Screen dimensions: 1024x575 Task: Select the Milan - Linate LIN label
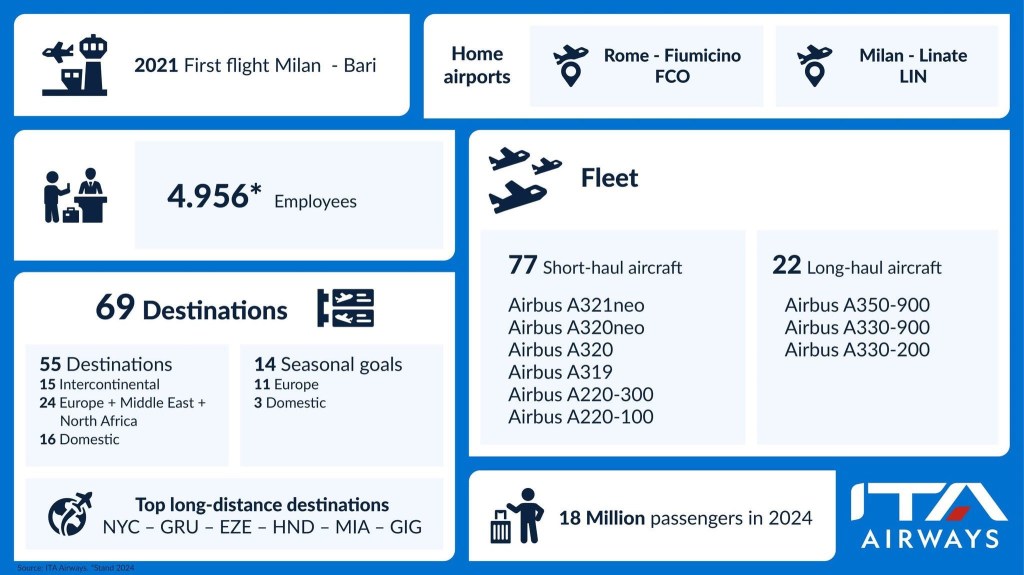[913, 66]
